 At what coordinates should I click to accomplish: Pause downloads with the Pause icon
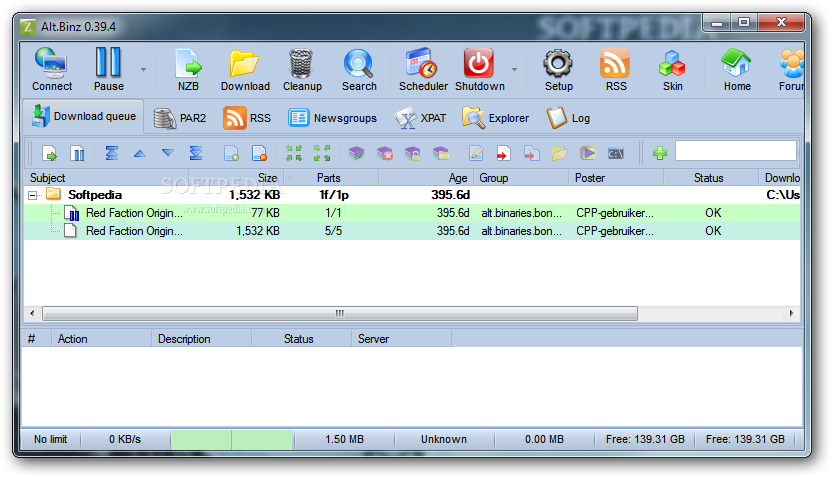click(x=109, y=69)
